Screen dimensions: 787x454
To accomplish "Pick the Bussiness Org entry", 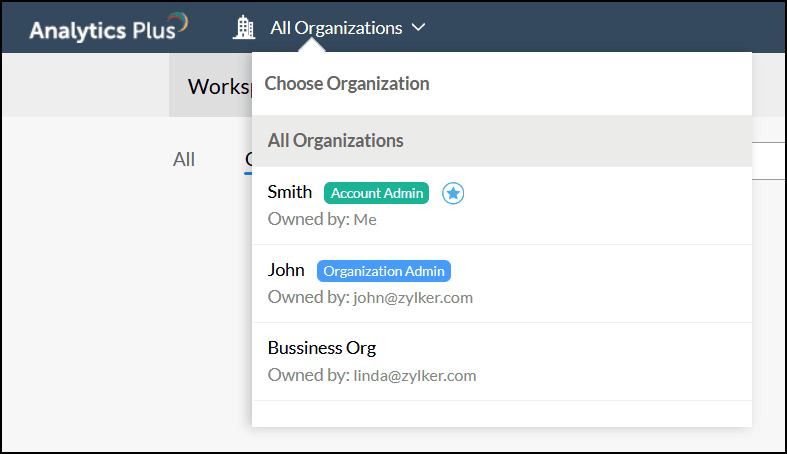I will 322,348.
